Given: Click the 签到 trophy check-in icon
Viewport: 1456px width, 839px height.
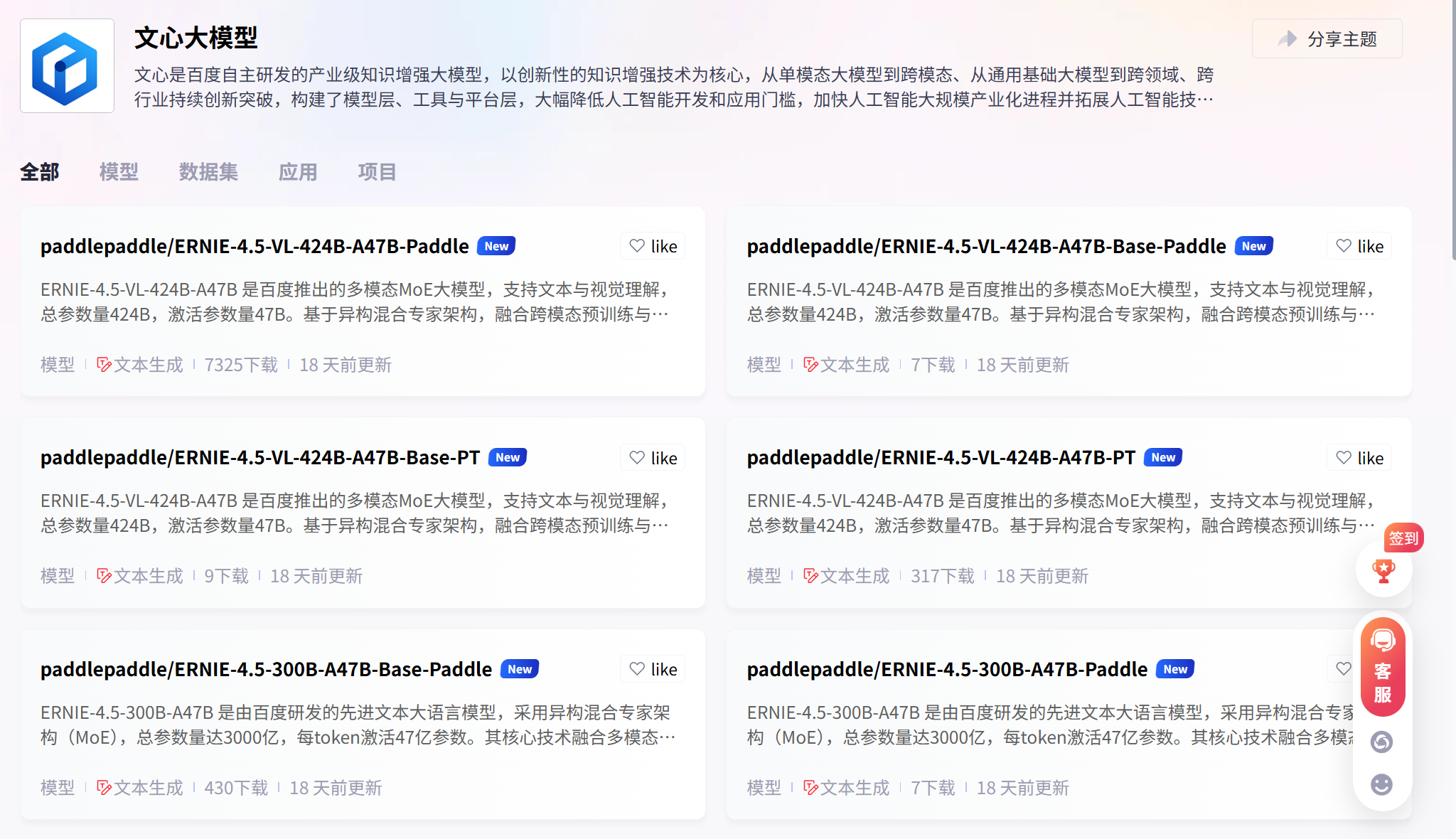Looking at the screenshot, I should 1383,570.
